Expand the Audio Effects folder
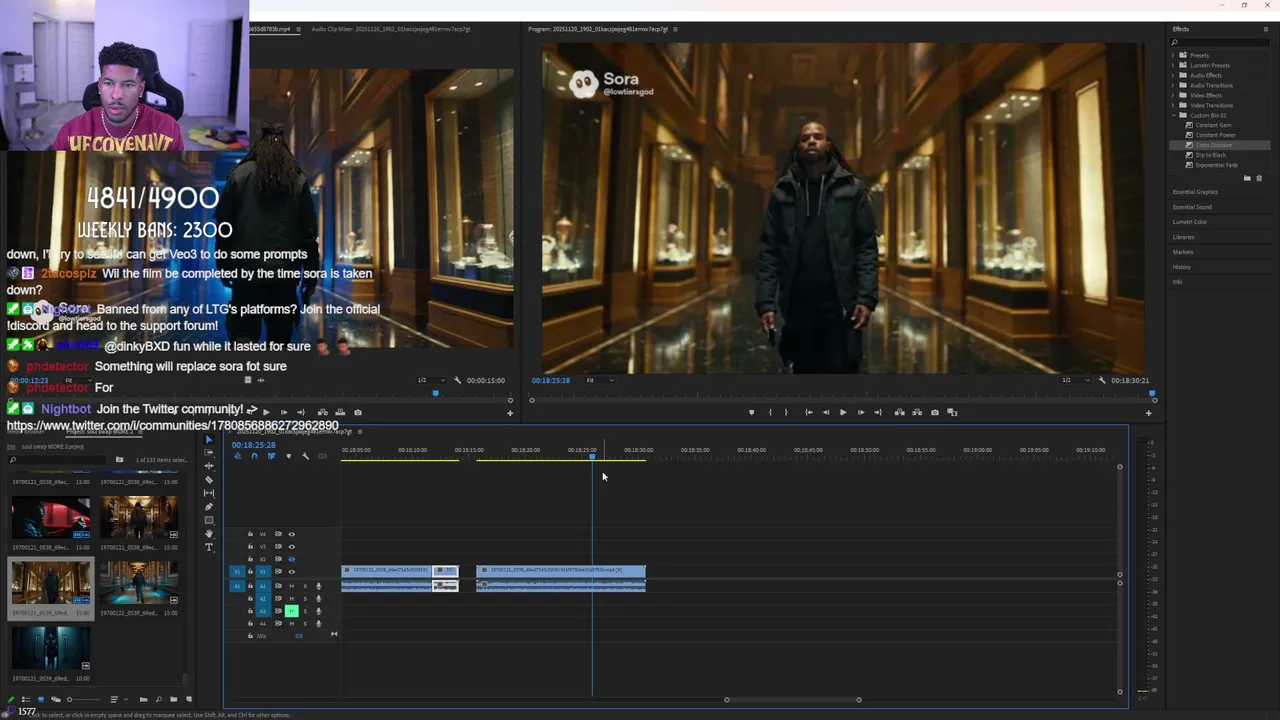 [1174, 75]
